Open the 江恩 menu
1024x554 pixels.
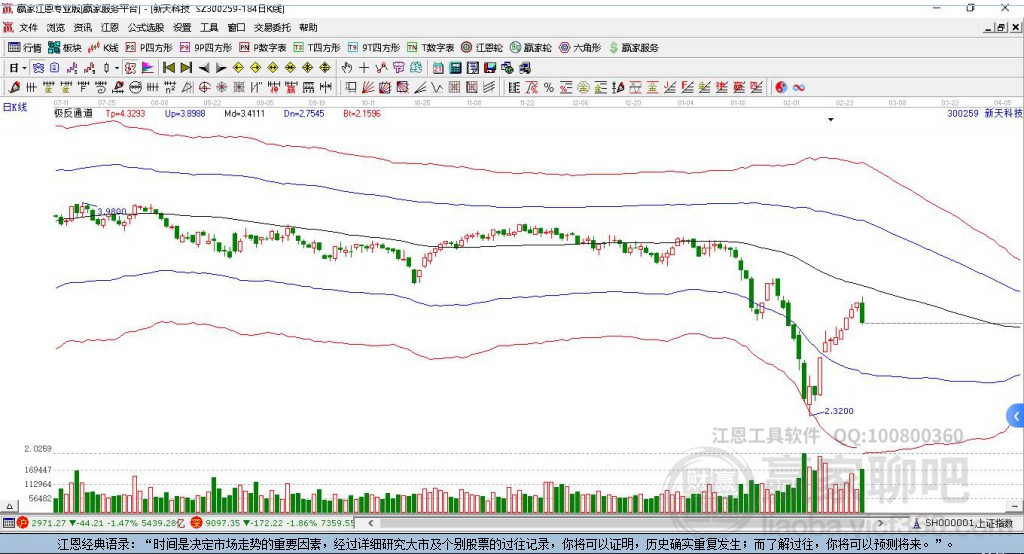point(110,27)
